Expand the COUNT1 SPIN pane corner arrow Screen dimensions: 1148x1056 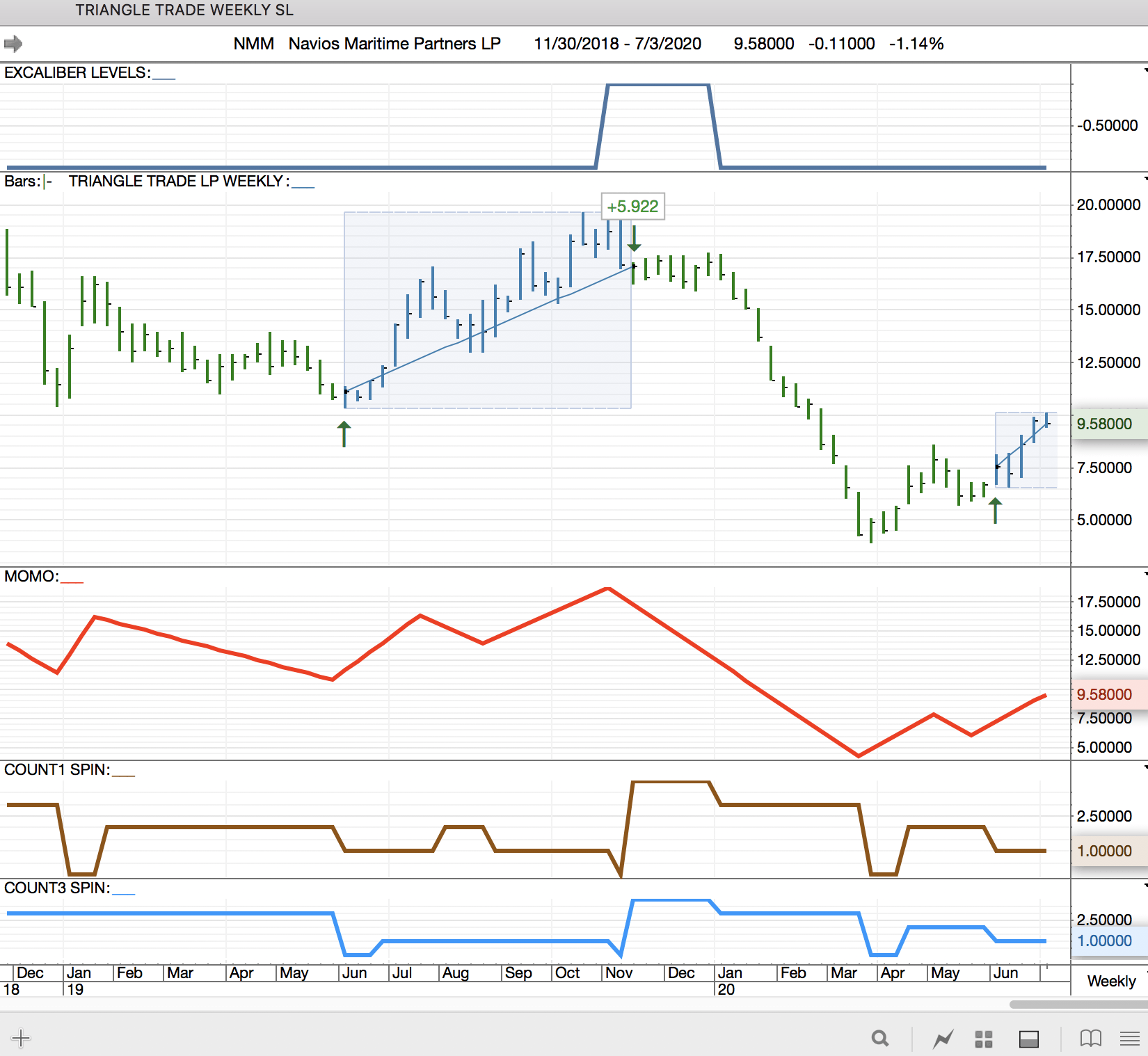(x=1145, y=767)
